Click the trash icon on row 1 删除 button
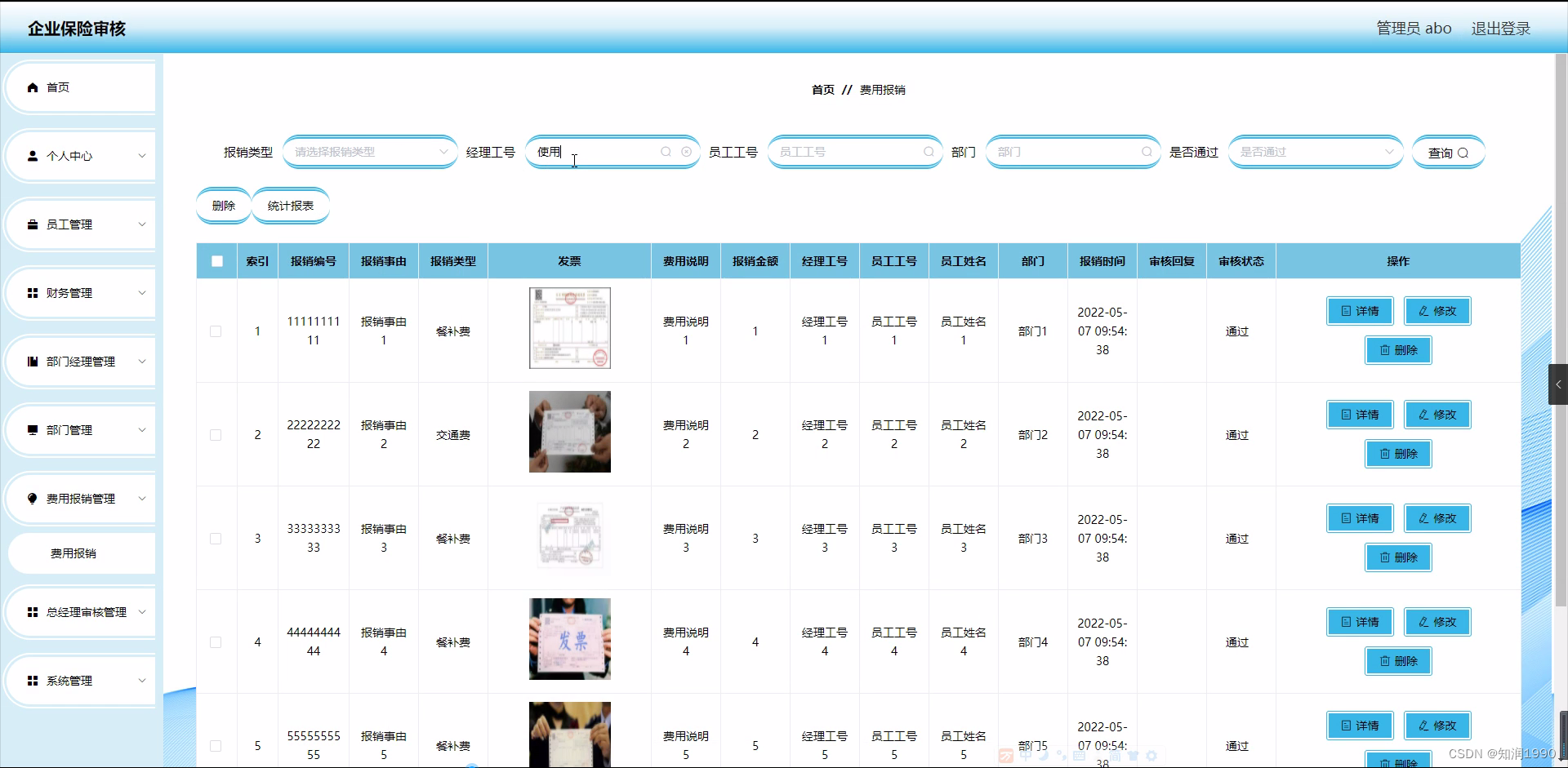This screenshot has width=1568, height=768. point(1383,350)
